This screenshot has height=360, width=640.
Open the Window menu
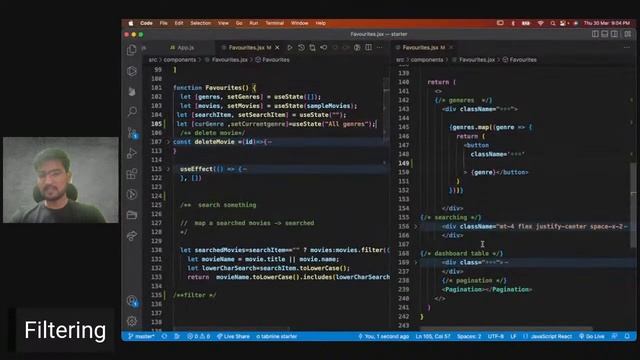pyautogui.click(x=300, y=23)
